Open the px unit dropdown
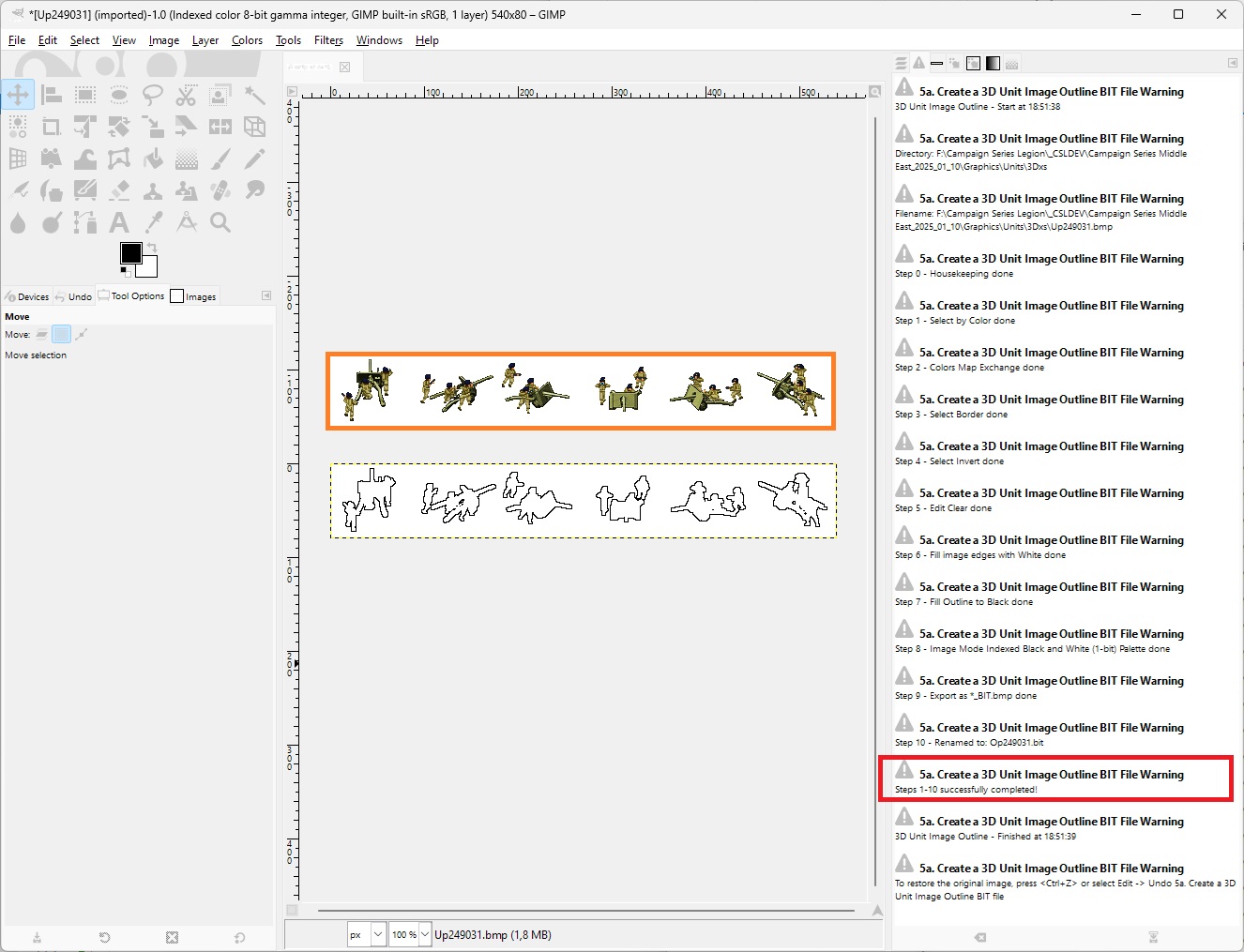Screen dimensions: 1244x952 [x=367, y=934]
